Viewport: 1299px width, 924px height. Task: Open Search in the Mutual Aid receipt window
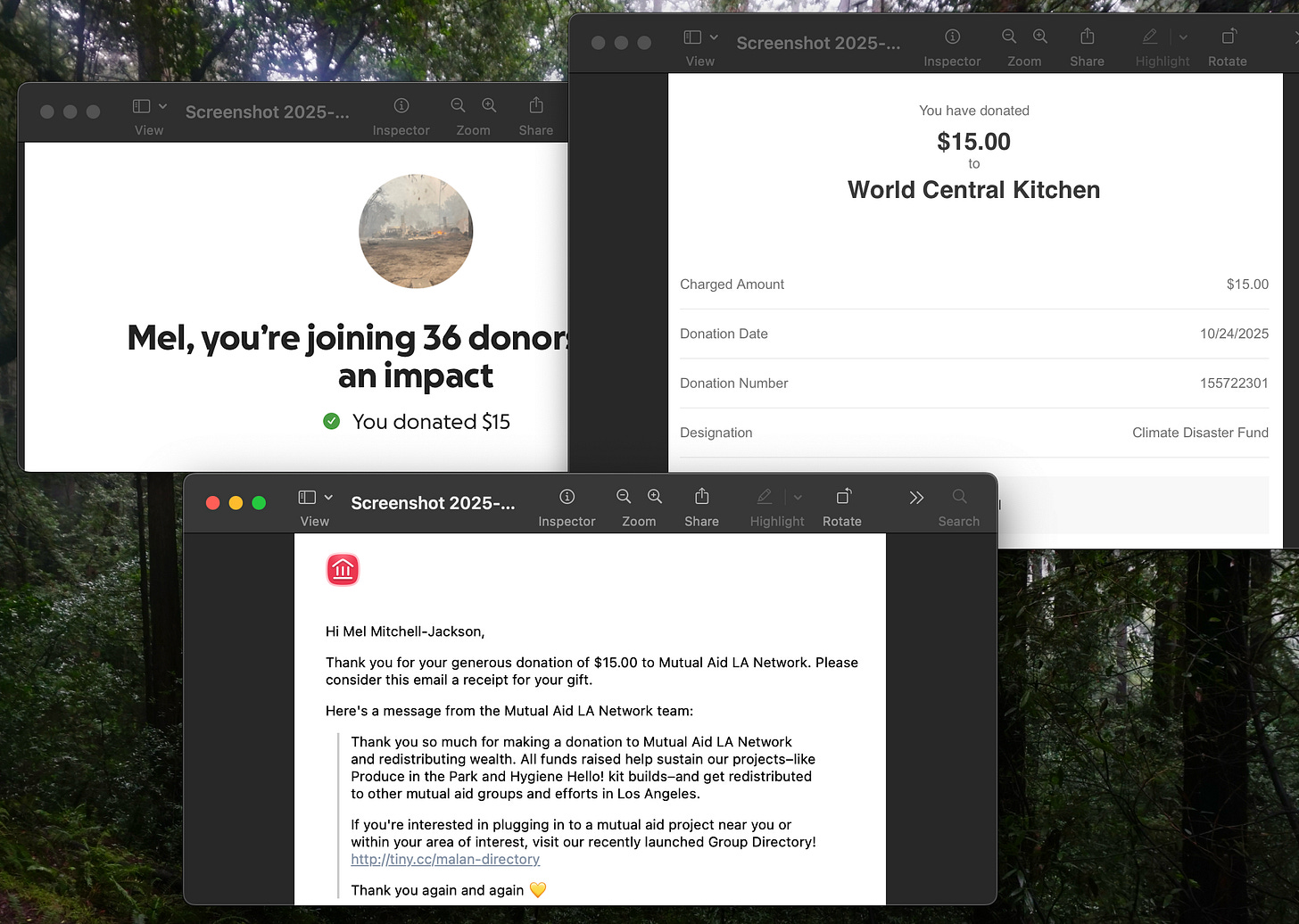click(x=959, y=497)
